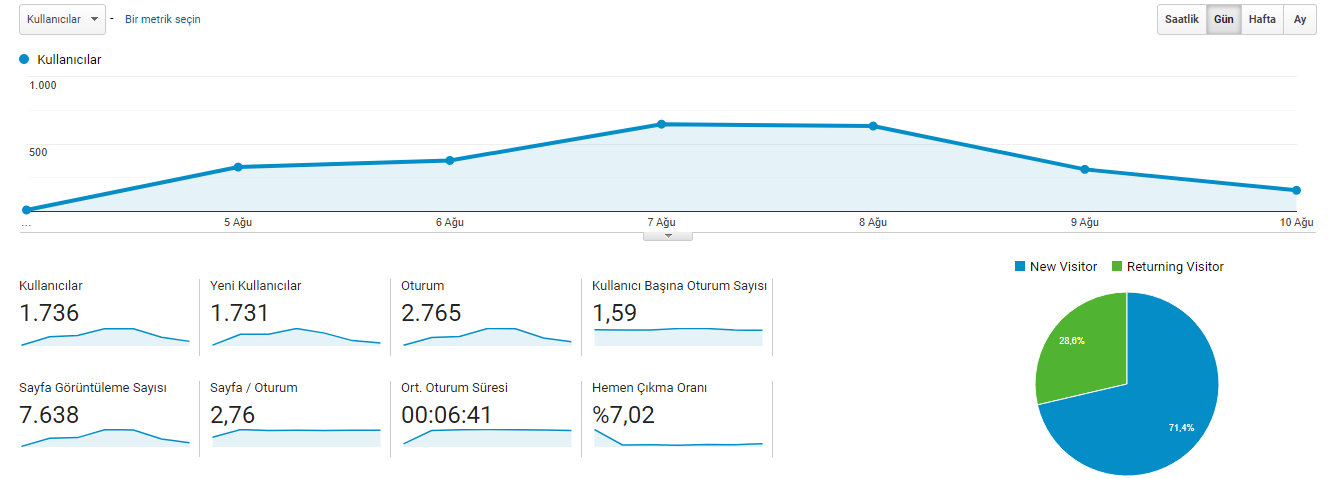Select the Sayfa Görüntüleme Sayısı sparkline
The image size is (1330, 479).
tap(105, 437)
